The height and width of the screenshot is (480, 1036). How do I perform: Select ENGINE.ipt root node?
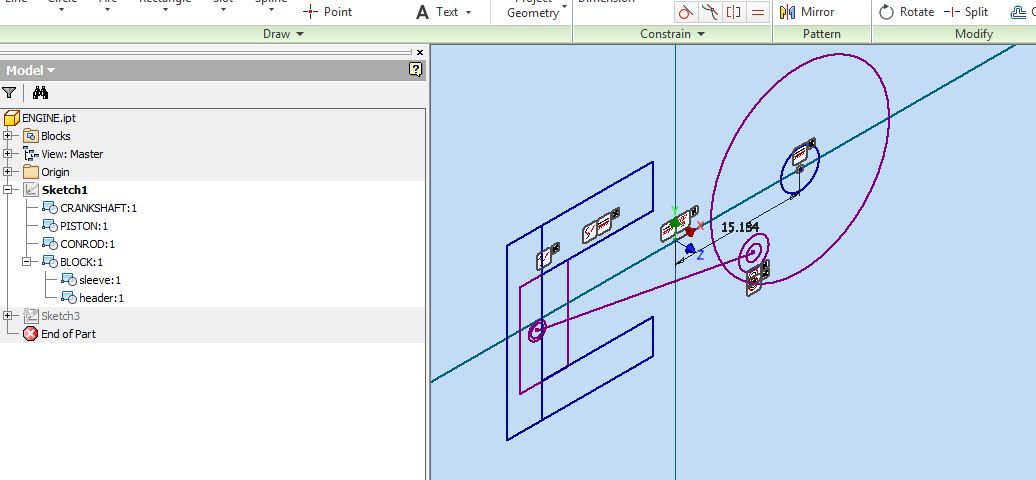click(49, 118)
